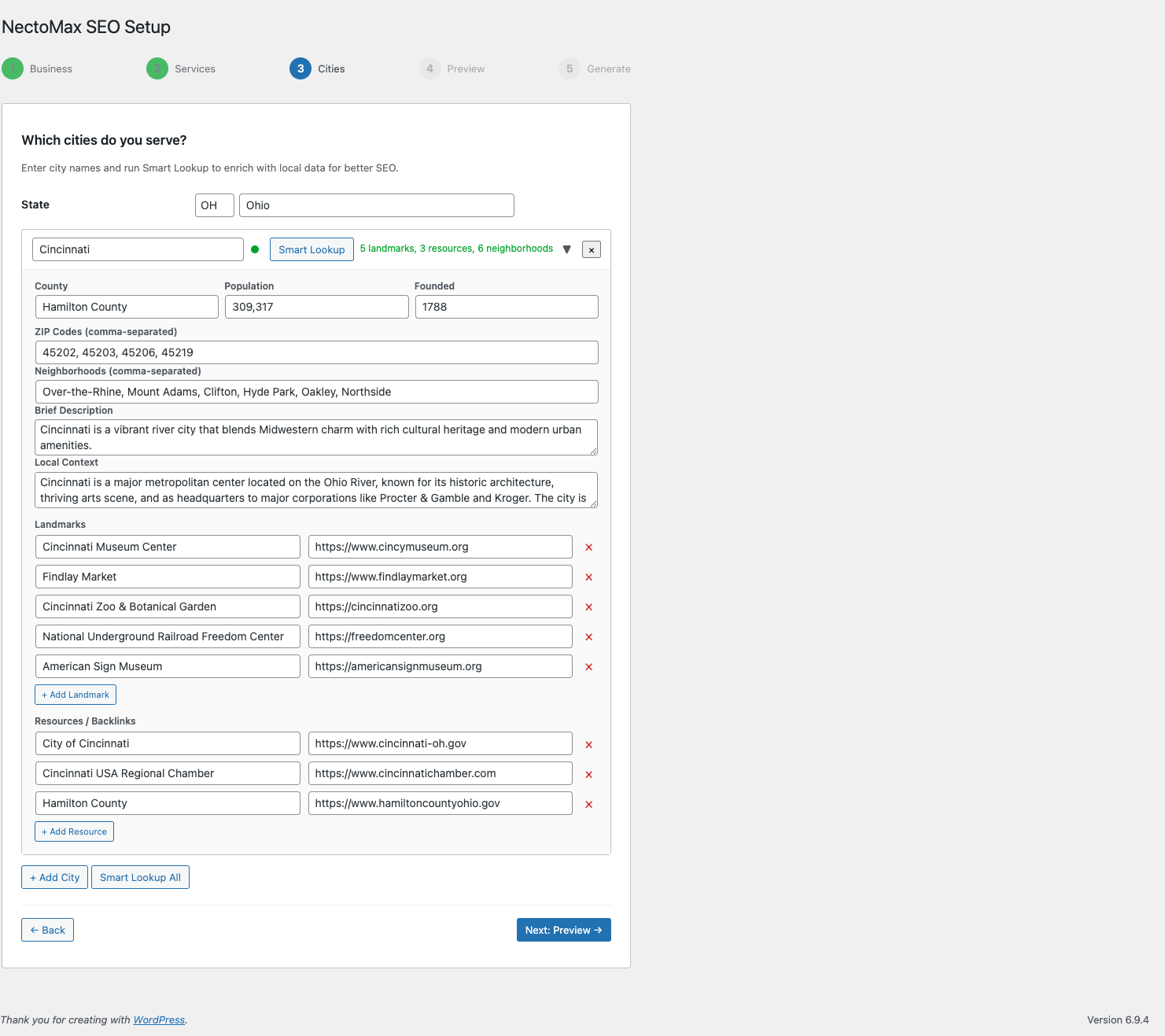Delete the National Underground Railroad Freedom Center landmark
This screenshot has height=1036, width=1165.
[588, 636]
